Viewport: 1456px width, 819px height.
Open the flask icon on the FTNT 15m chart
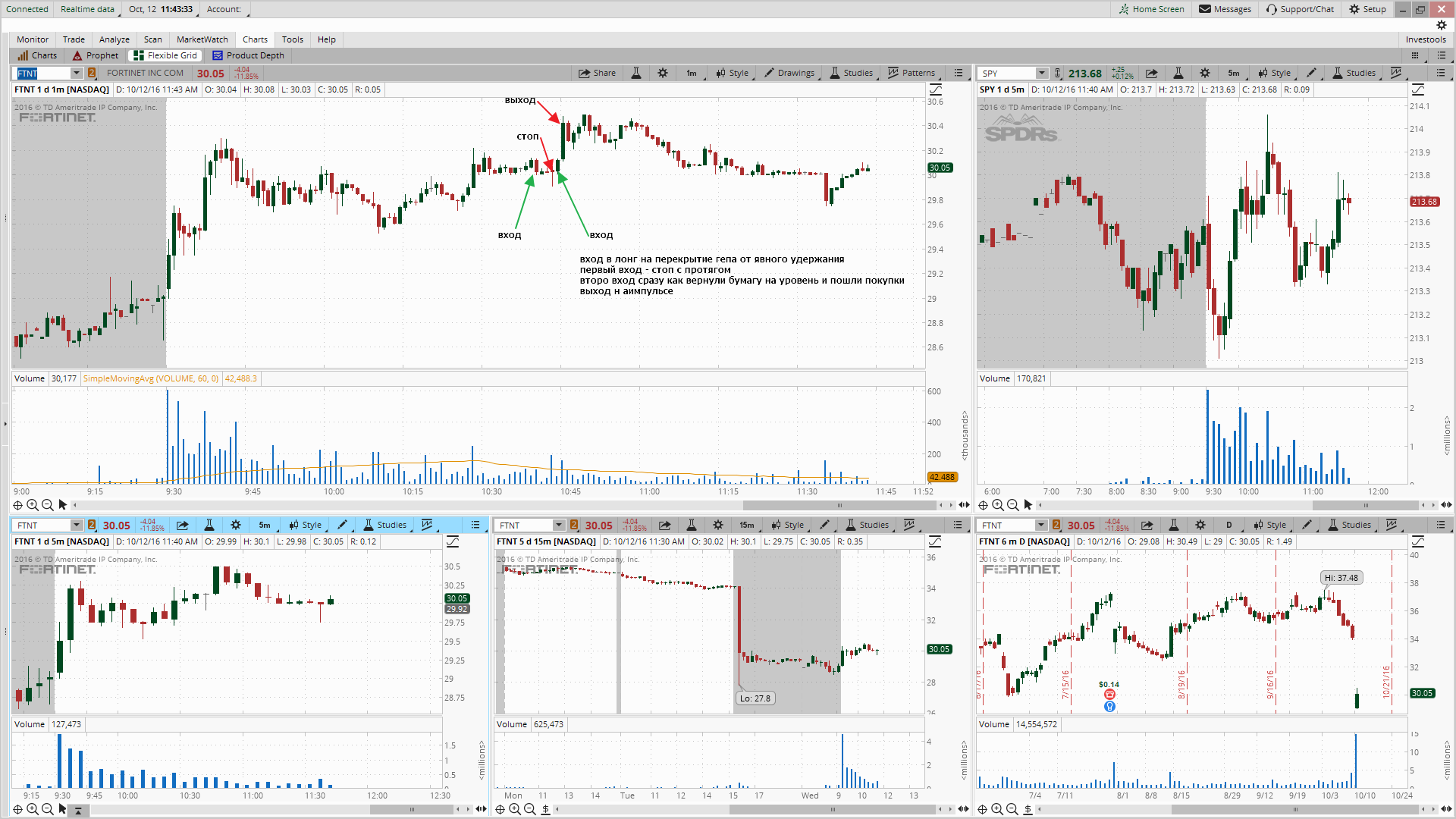coord(691,525)
